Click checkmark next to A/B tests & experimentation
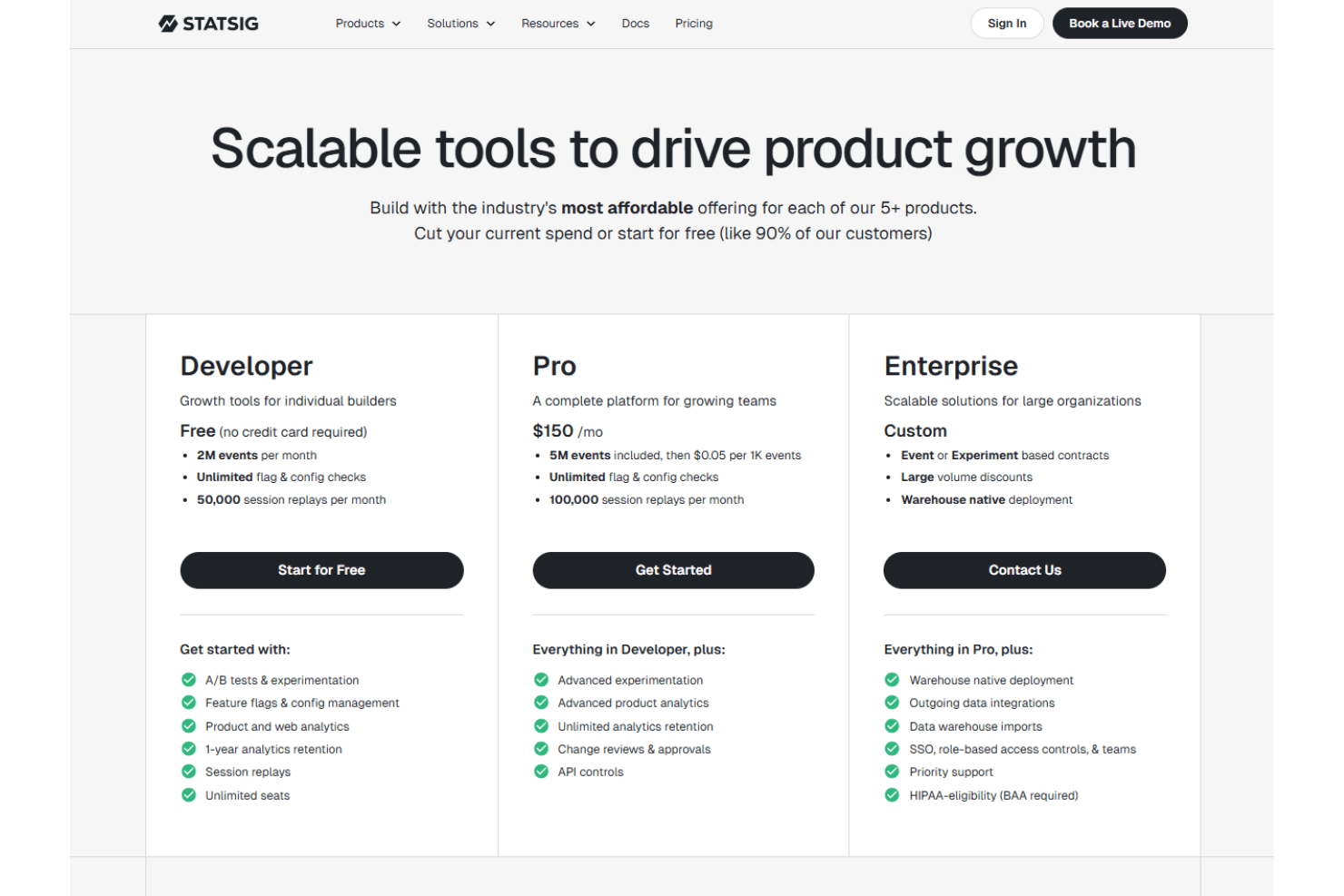The height and width of the screenshot is (896, 1344). tap(189, 680)
